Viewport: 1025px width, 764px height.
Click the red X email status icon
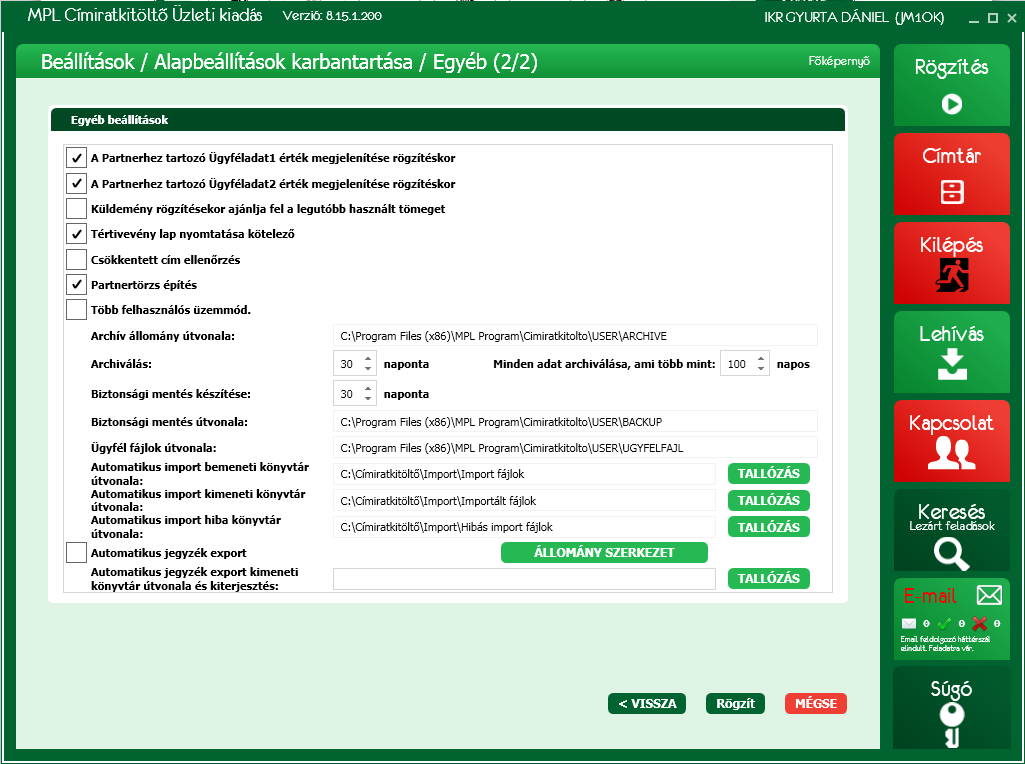point(979,623)
